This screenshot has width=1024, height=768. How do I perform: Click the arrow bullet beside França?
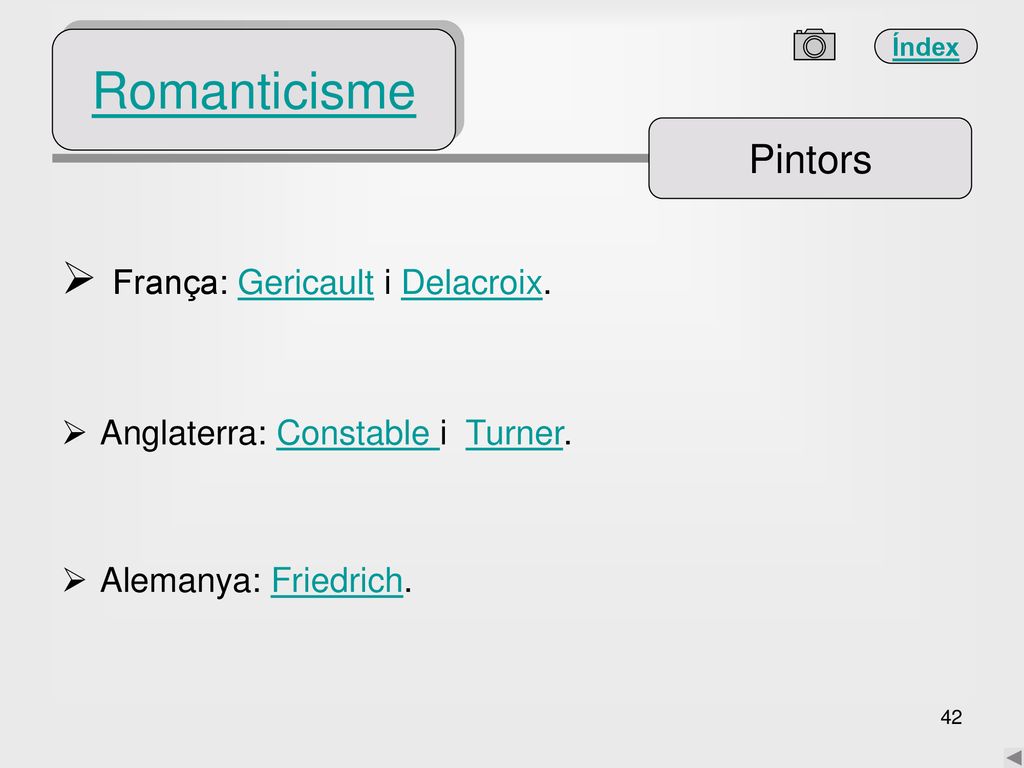[x=78, y=278]
